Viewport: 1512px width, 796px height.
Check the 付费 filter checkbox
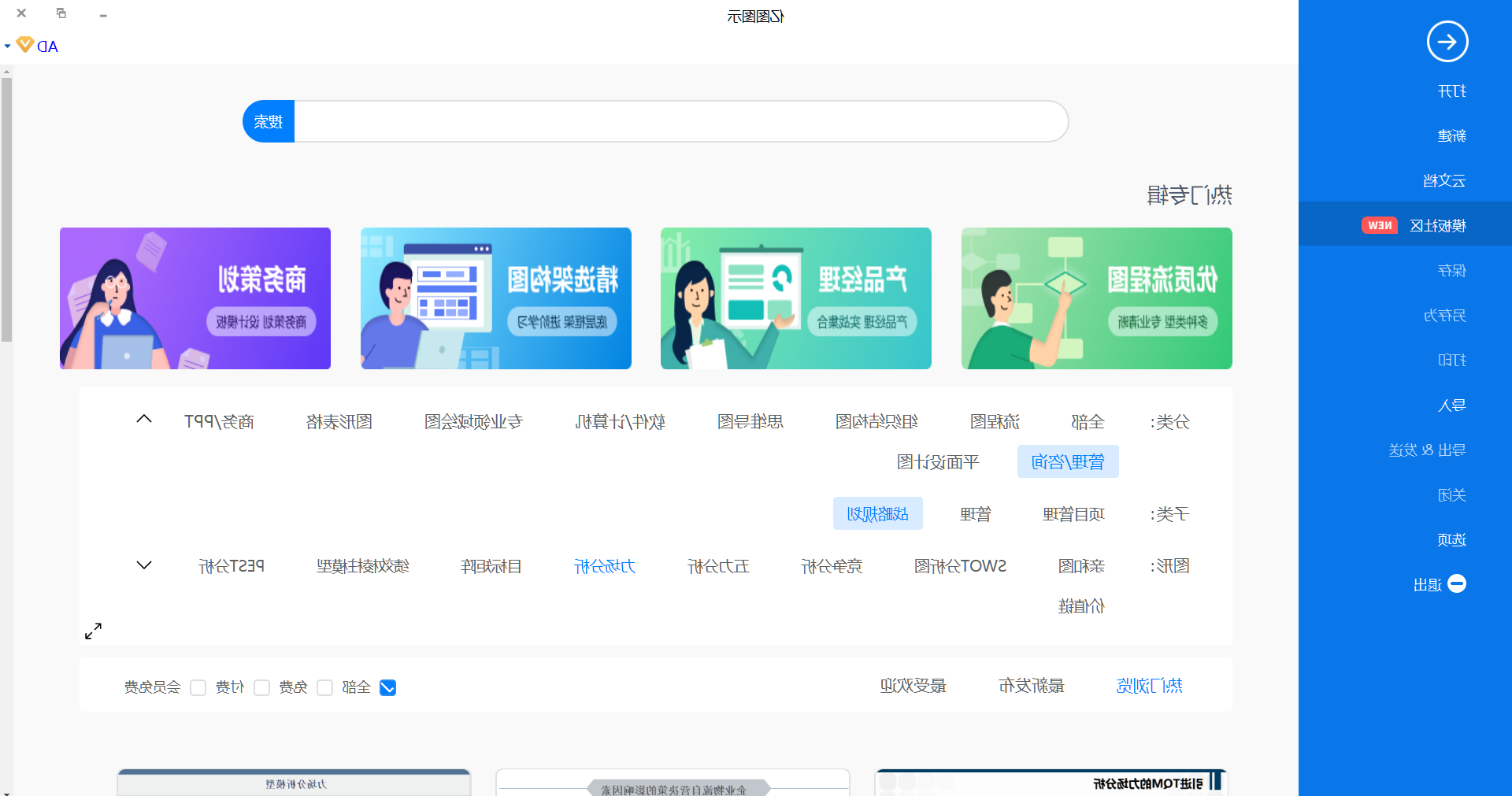261,687
